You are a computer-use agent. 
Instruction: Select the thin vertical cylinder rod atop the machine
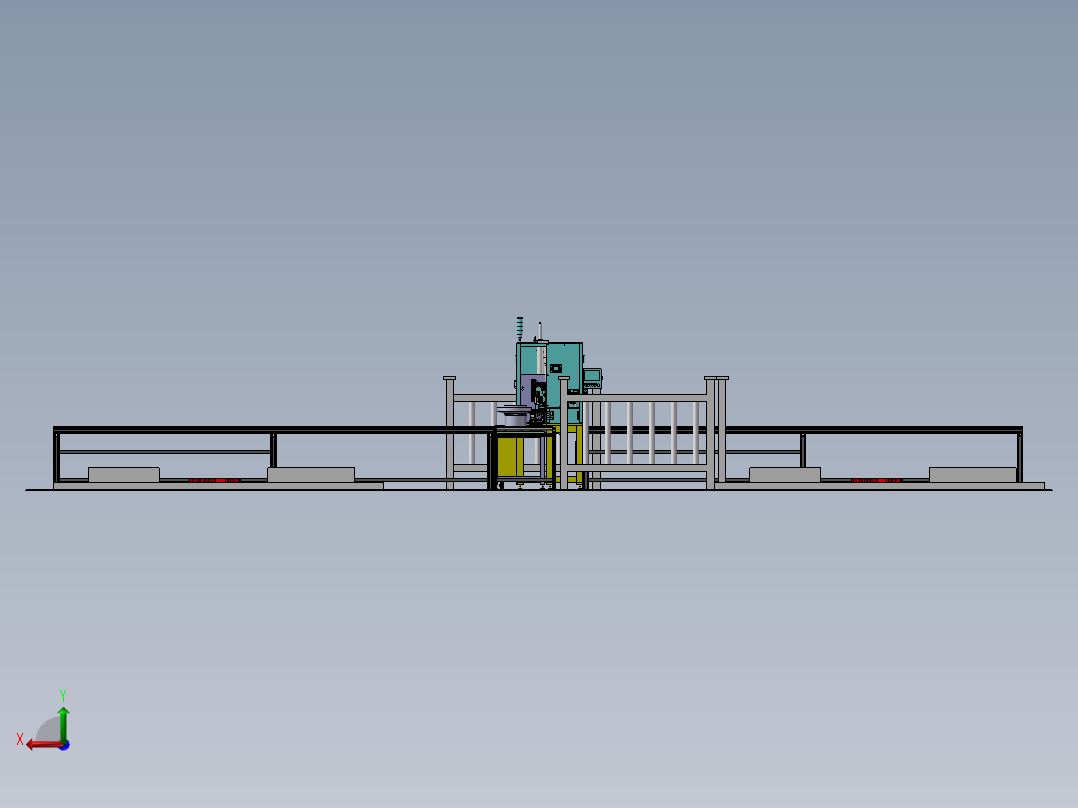coord(540,330)
